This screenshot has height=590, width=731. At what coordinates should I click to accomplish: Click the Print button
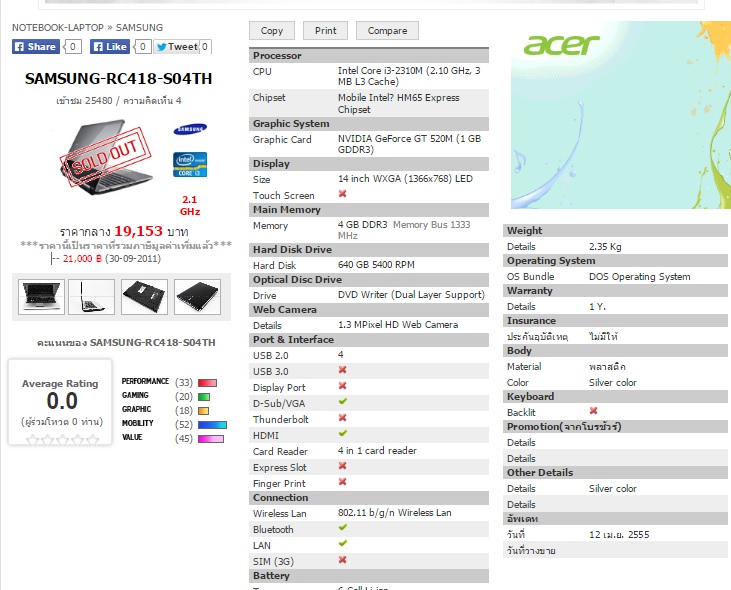pos(325,31)
